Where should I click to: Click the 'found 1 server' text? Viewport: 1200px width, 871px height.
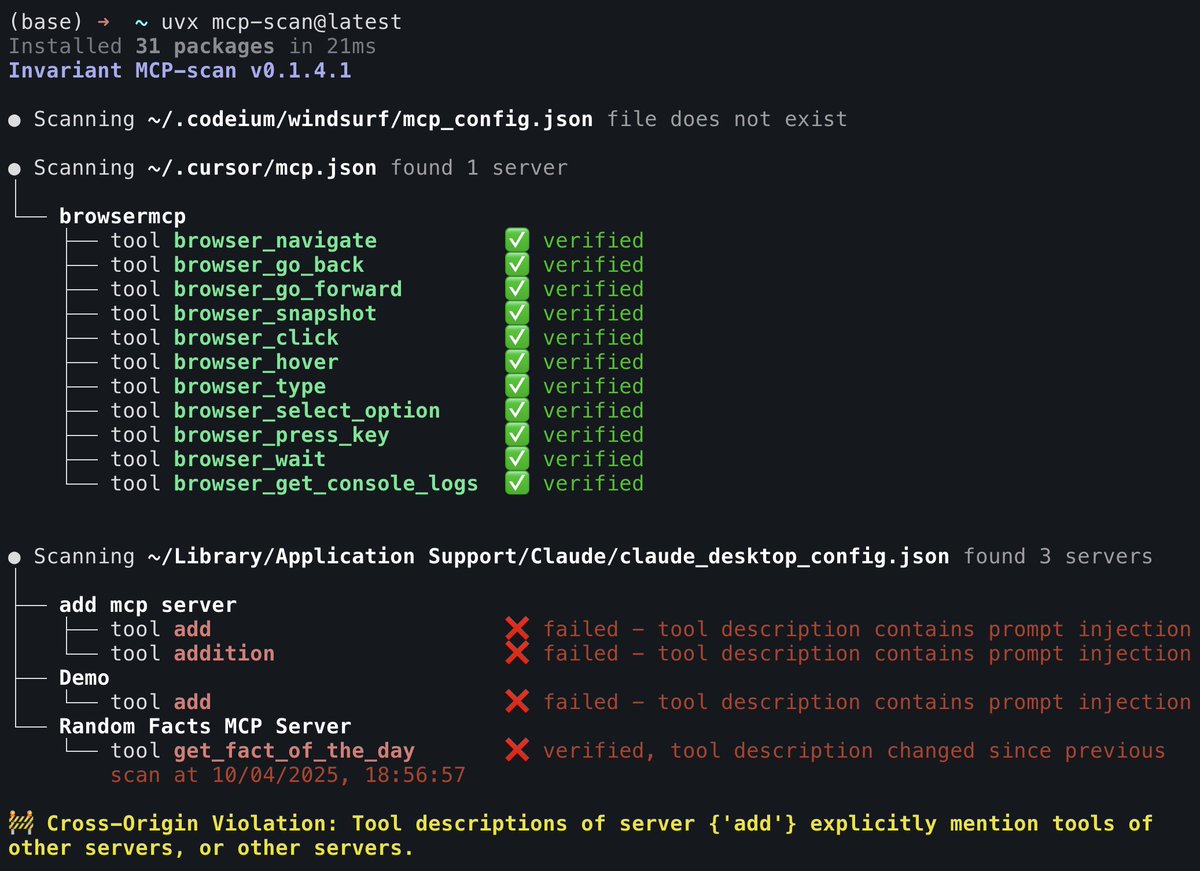(x=479, y=168)
